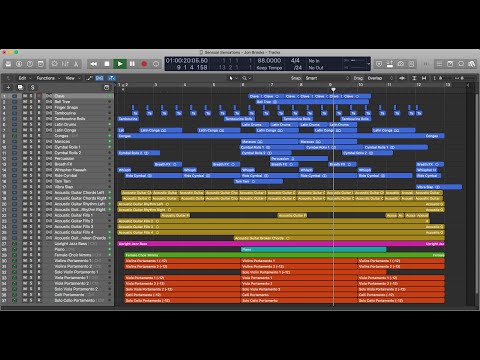Mute the Latin Drums track
480x360 pixels.
click(x=25, y=124)
